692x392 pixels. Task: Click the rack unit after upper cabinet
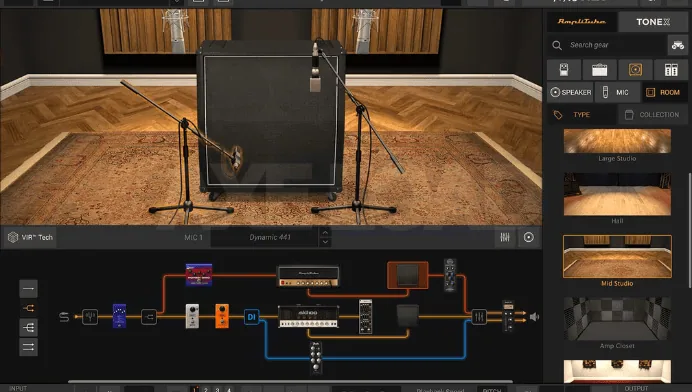[450, 275]
